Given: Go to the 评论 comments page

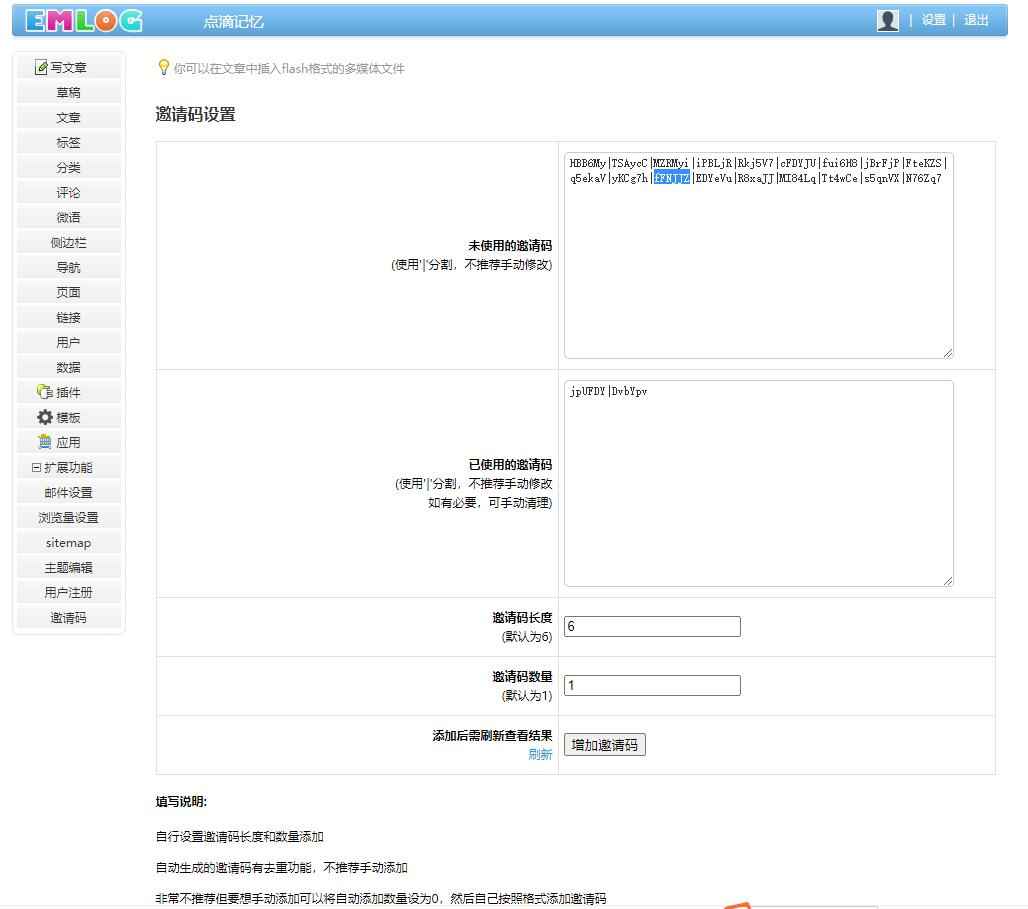Looking at the screenshot, I should point(68,192).
